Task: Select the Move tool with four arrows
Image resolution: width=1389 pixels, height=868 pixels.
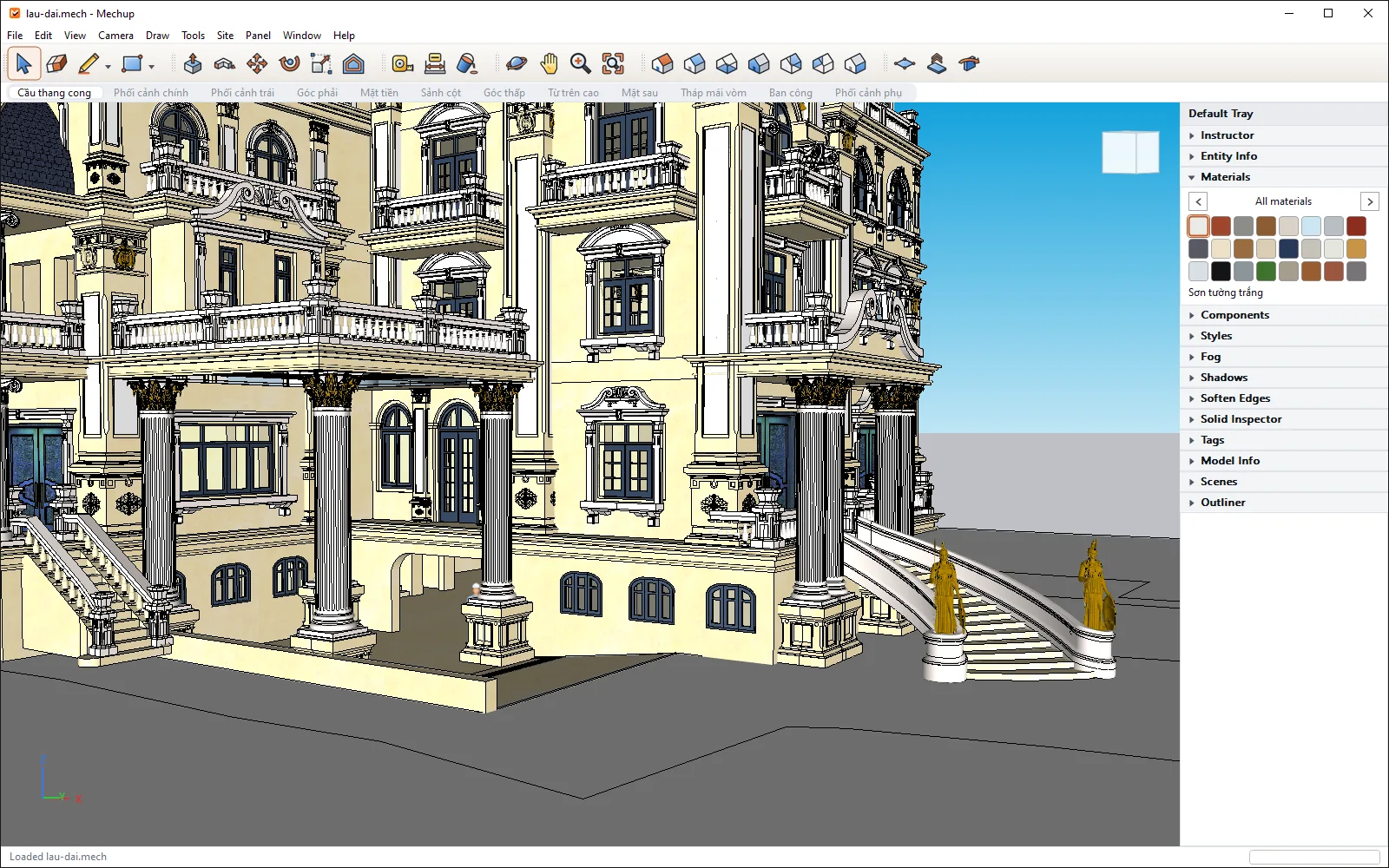Action: coord(257,63)
